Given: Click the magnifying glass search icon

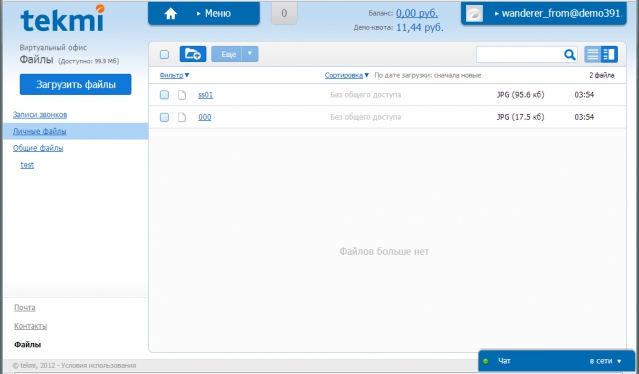Looking at the screenshot, I should click(570, 54).
